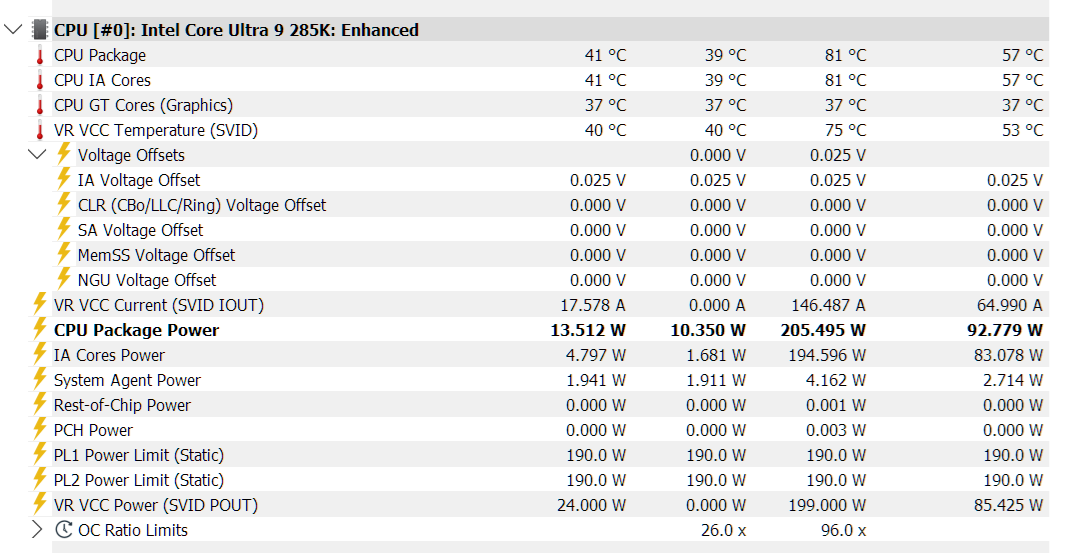This screenshot has width=1076, height=553.
Task: Click lightning icon beside Rest-of-Chip Power
Action: coord(40,404)
